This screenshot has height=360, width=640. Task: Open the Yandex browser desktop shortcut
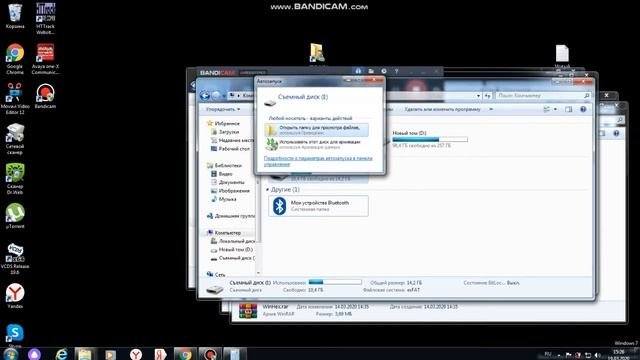pos(15,296)
